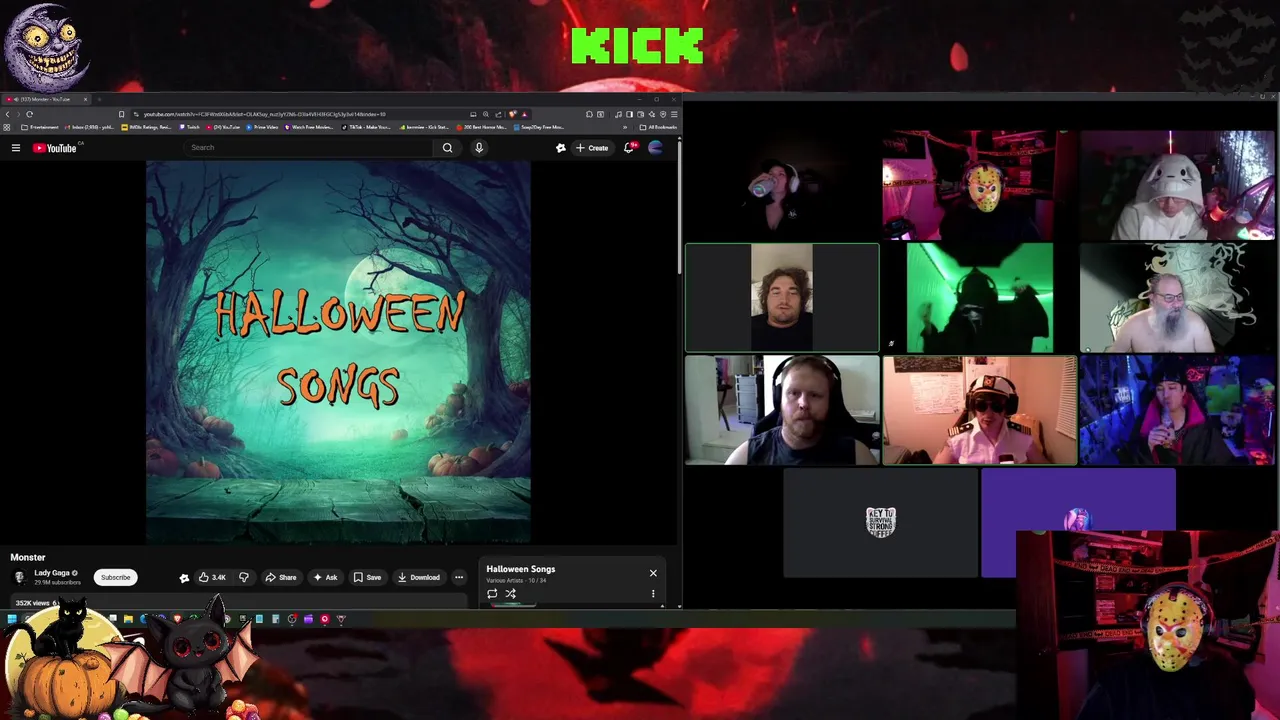Open the bookmark icon beside the URL
1280x720 pixels.
121,114
